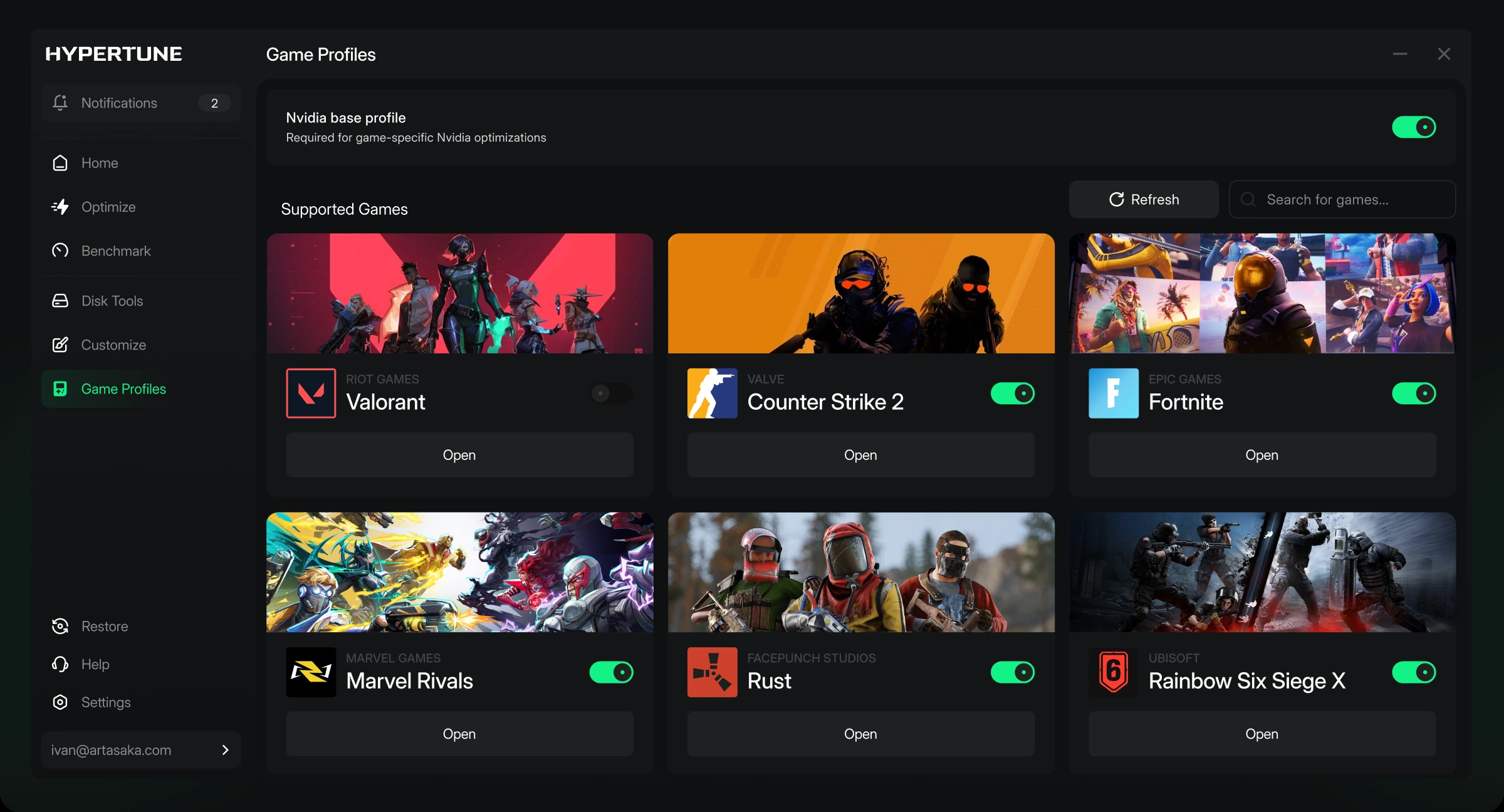Navigate to the Optimize page

pos(141,207)
